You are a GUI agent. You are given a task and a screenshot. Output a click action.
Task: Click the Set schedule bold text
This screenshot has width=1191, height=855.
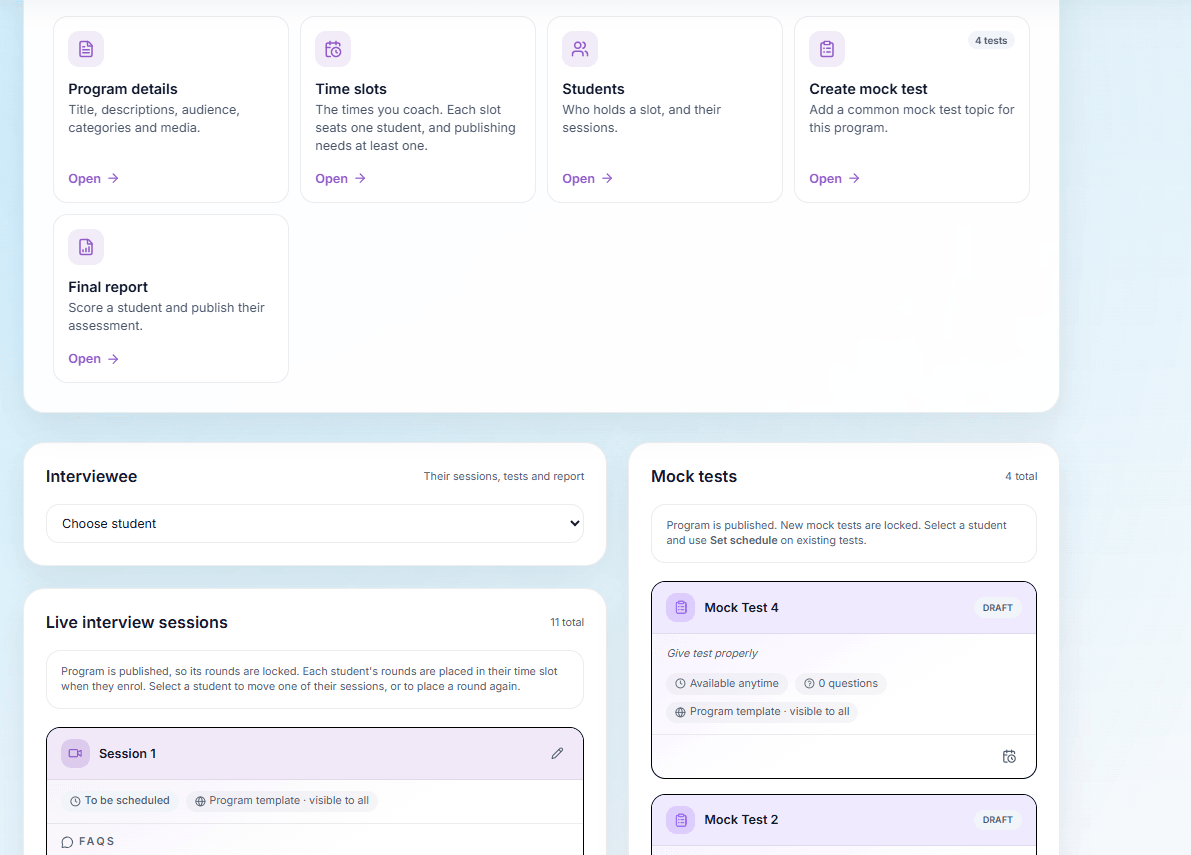(744, 541)
